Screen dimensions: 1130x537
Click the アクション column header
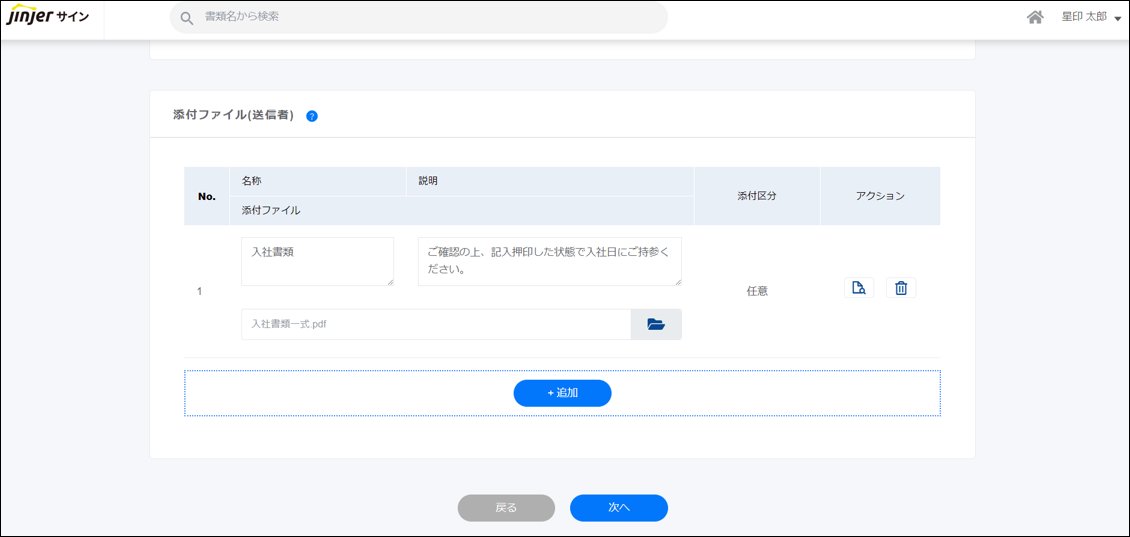(x=880, y=196)
